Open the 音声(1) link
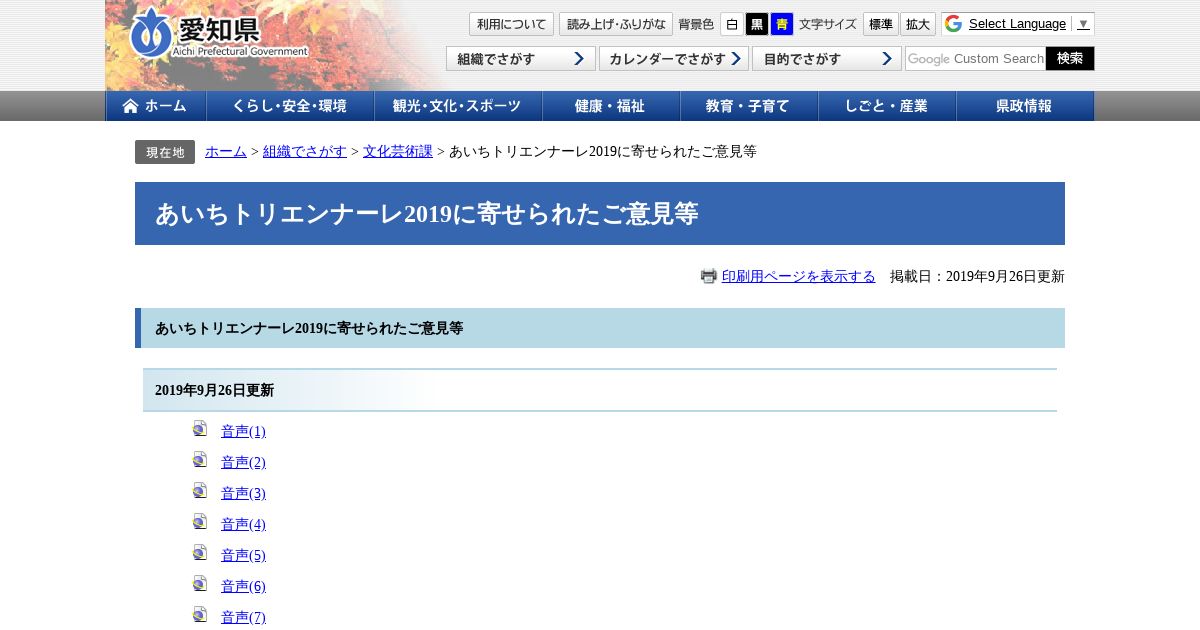This screenshot has height=630, width=1200. pos(243,431)
